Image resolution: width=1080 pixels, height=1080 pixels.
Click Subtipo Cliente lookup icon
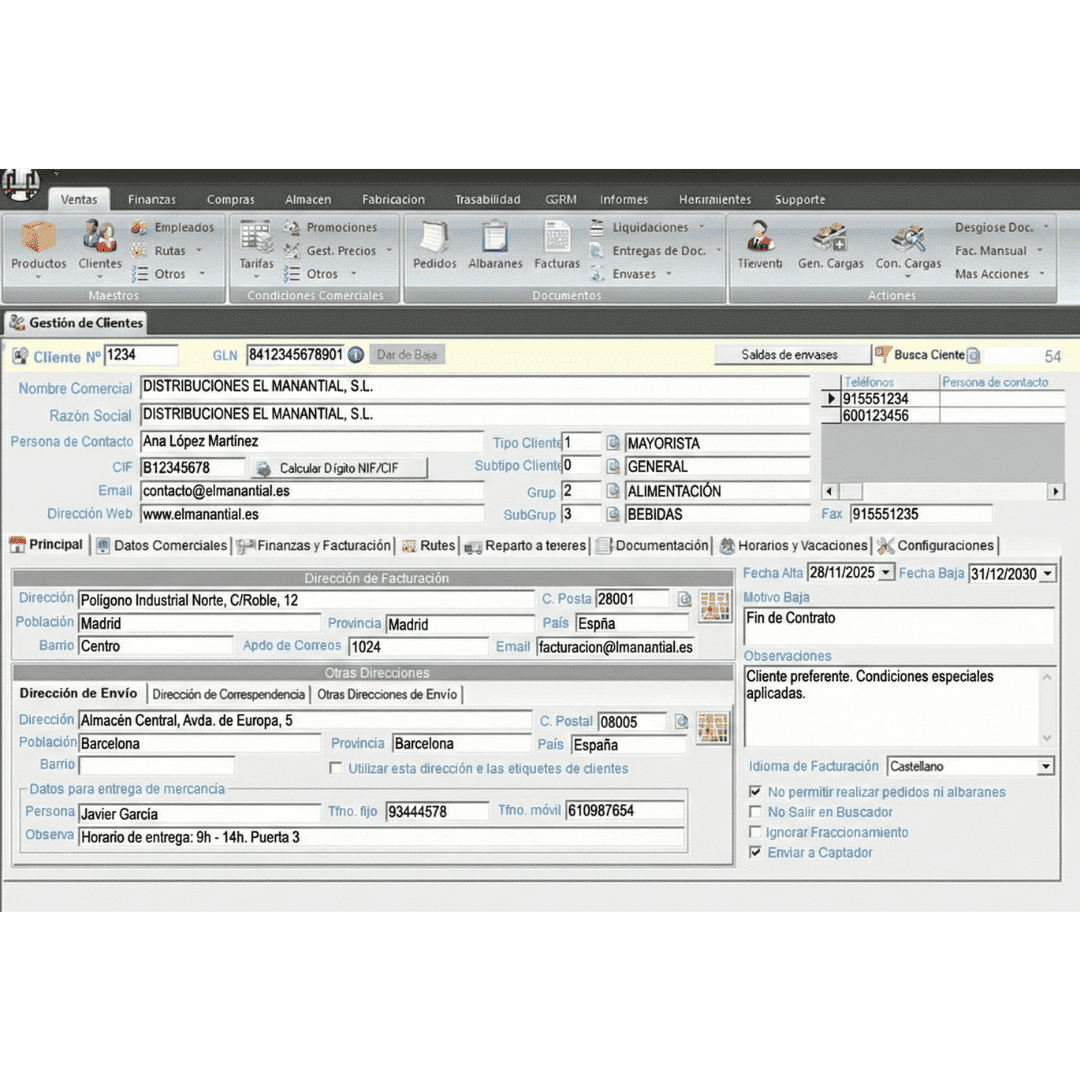612,466
